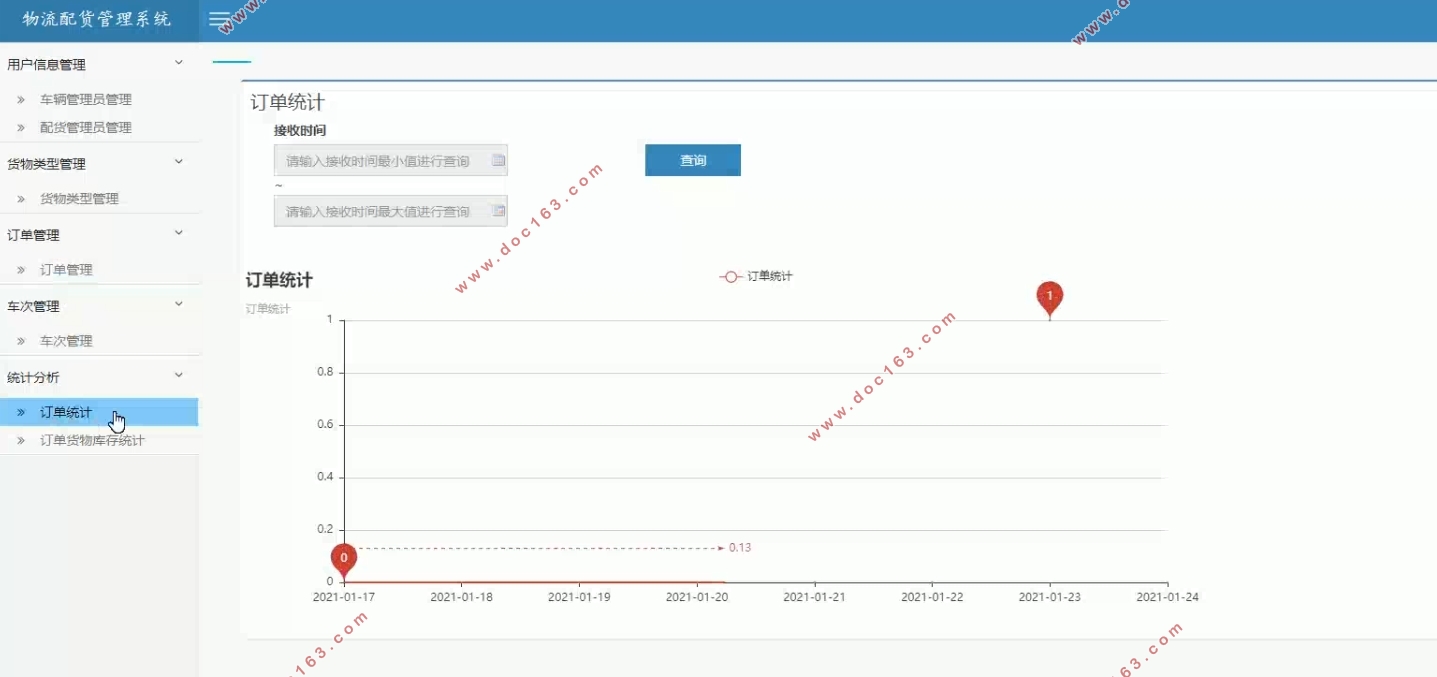1437x677 pixels.
Task: Click the double-arrow icon beside 订单统计
Action: tap(21, 412)
